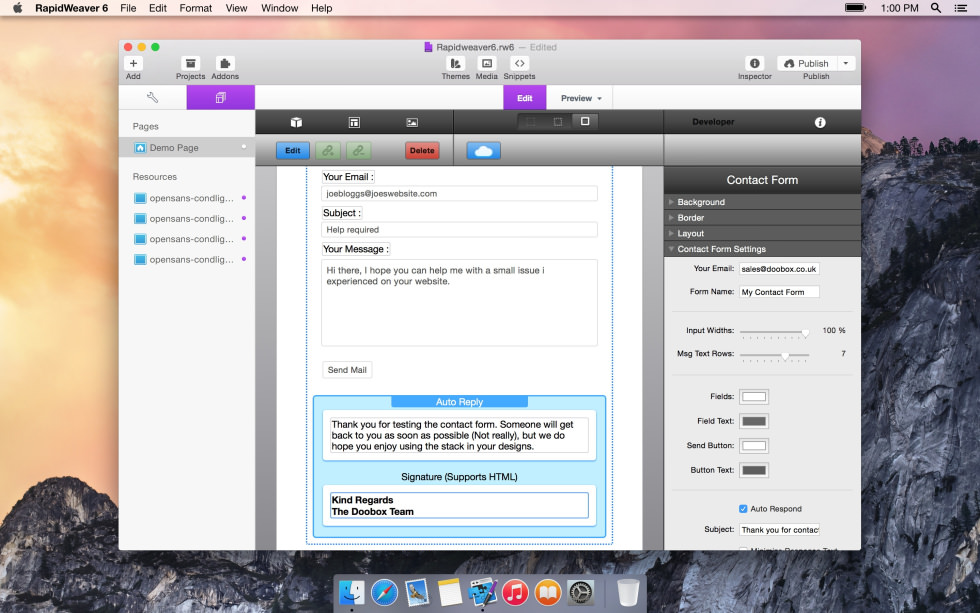
Task: Open the Inspector info icon
Action: 754,63
